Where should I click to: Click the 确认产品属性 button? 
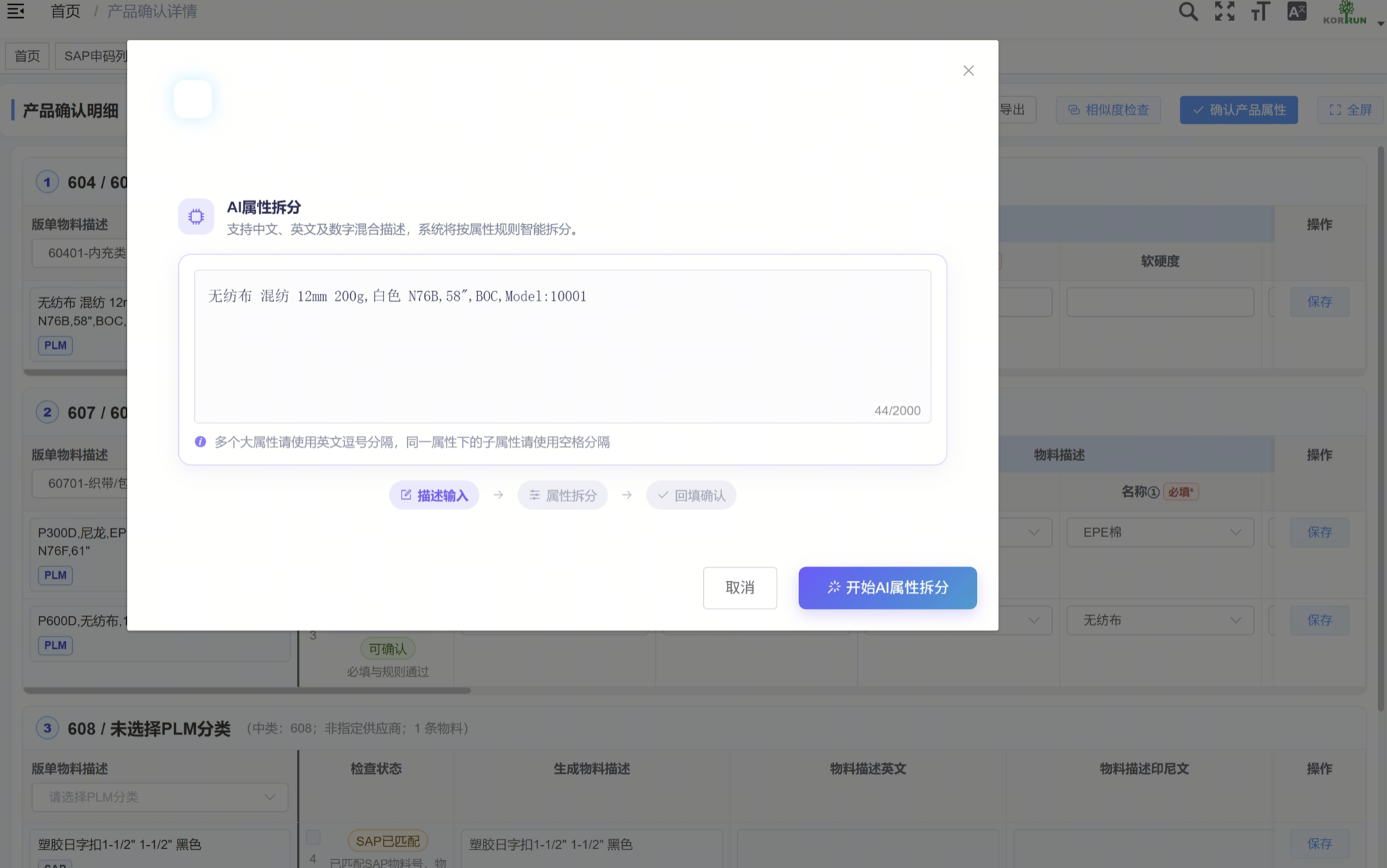point(1239,110)
